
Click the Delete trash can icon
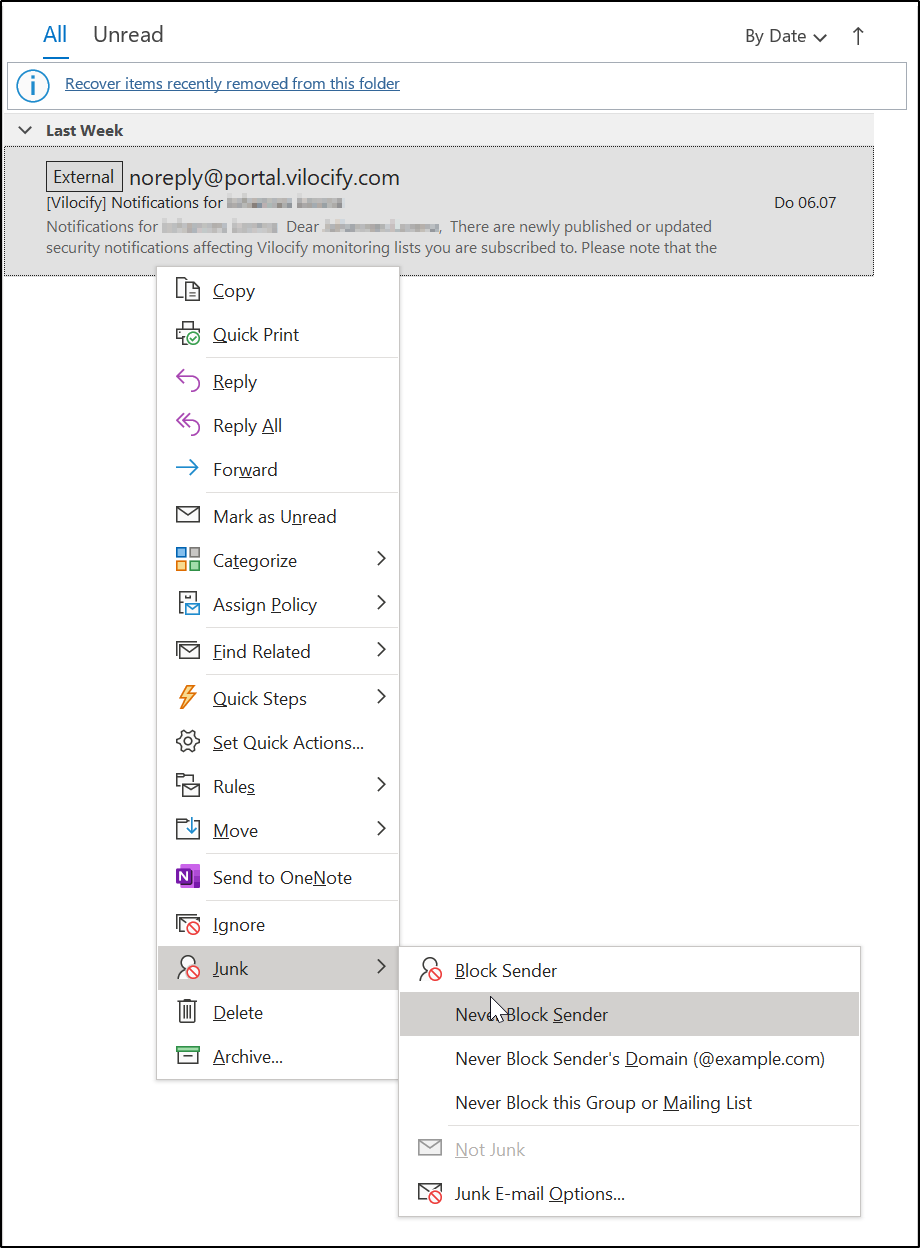point(188,1012)
